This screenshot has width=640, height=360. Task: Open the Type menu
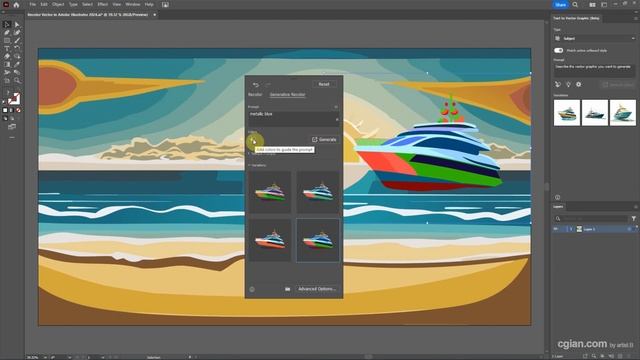click(x=73, y=4)
